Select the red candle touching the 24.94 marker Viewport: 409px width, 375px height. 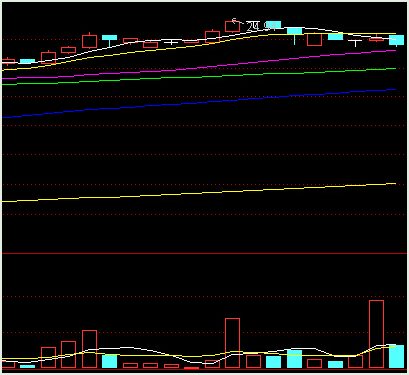point(232,26)
